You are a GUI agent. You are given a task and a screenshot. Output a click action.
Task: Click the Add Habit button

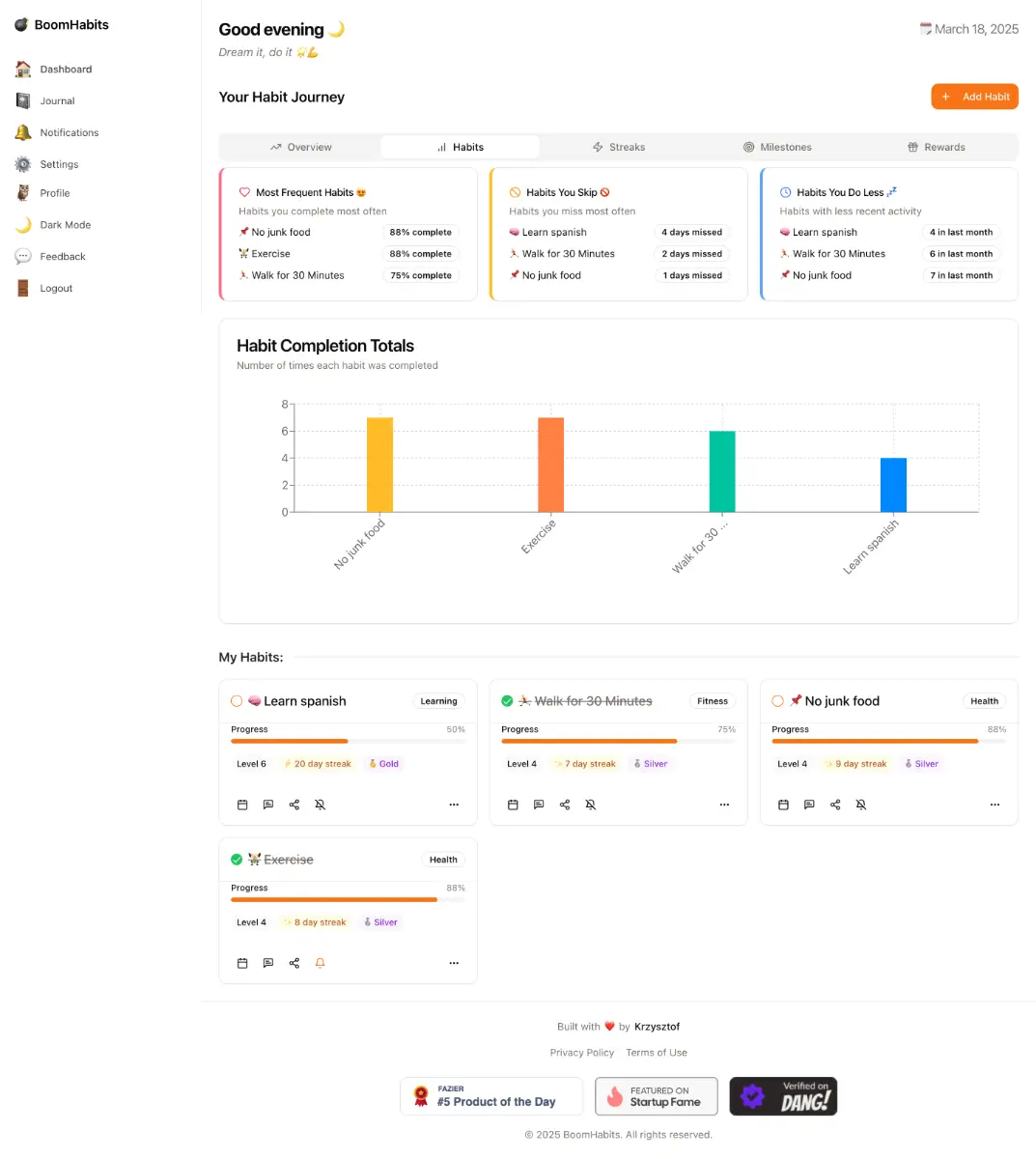tap(974, 97)
